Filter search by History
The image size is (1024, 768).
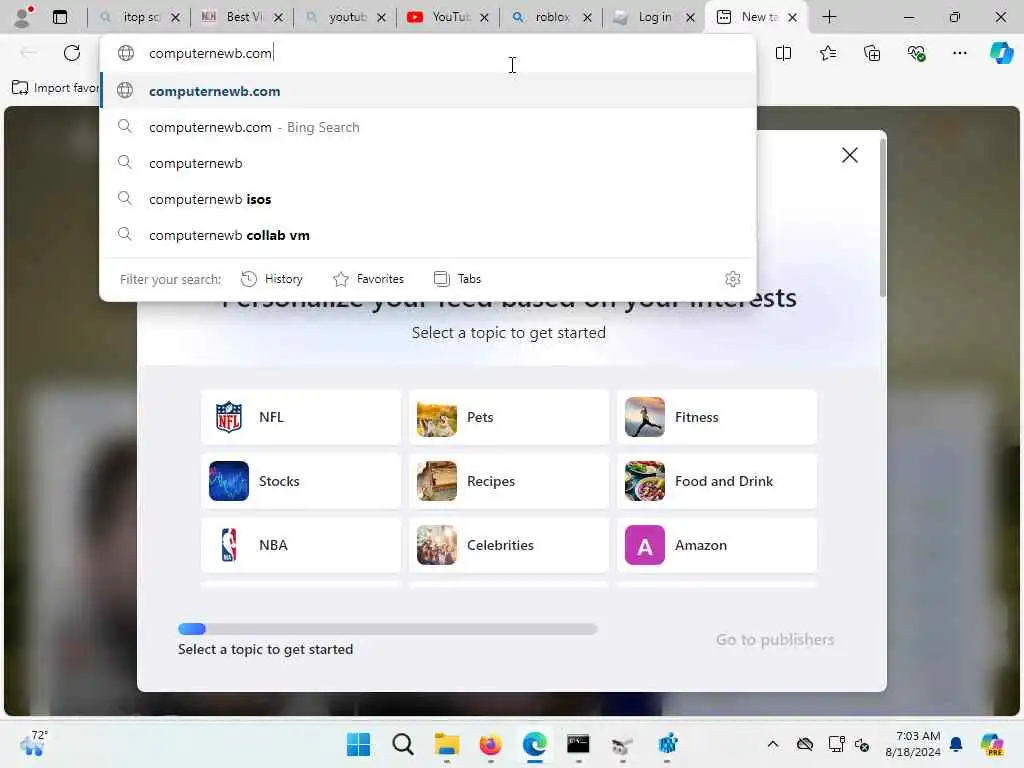[272, 279]
